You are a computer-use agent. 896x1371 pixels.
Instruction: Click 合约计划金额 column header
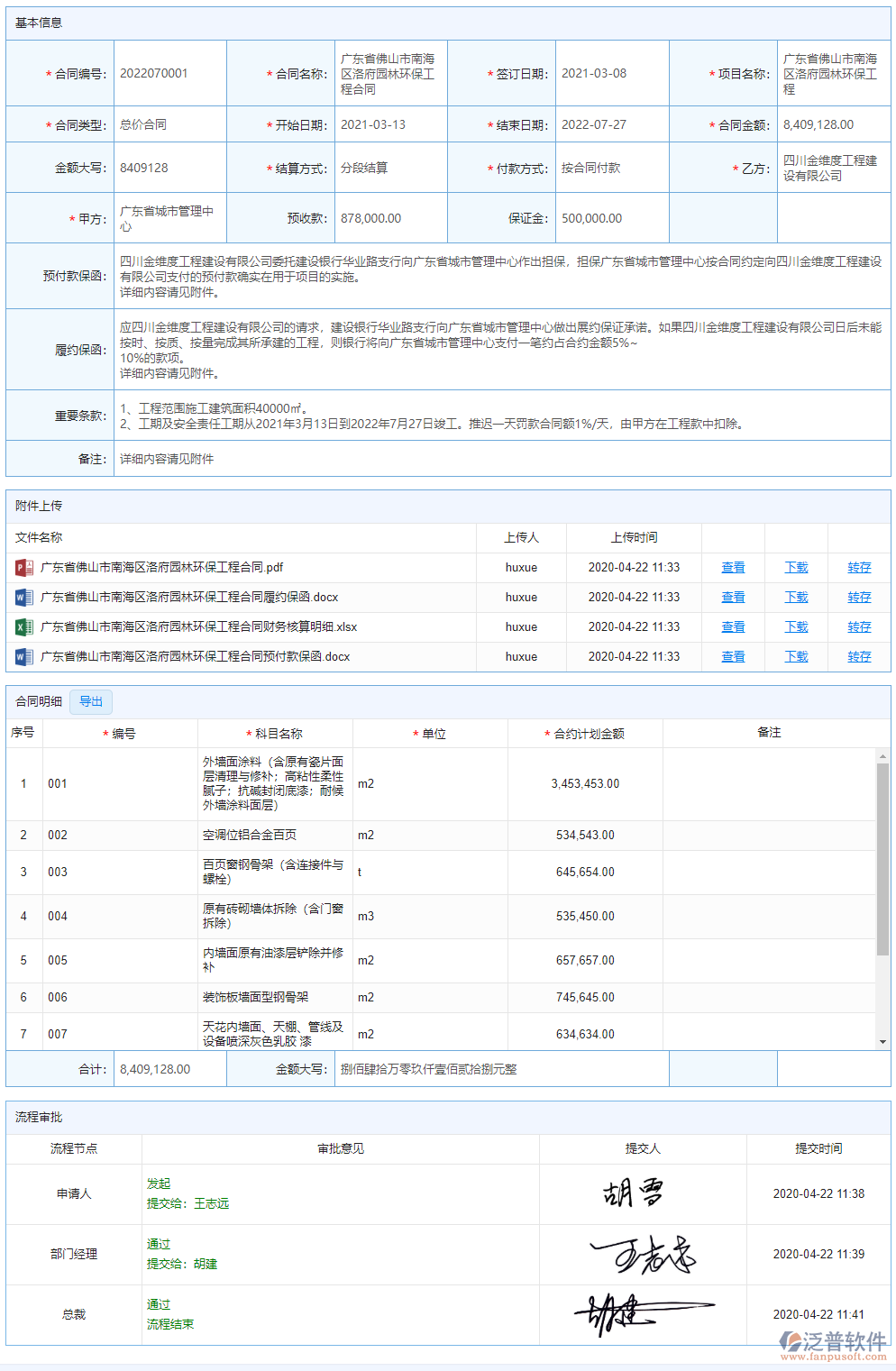tap(585, 734)
